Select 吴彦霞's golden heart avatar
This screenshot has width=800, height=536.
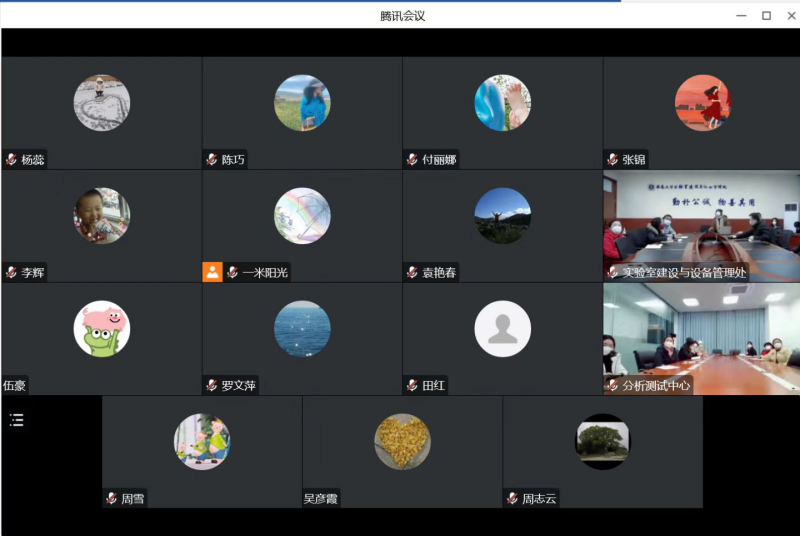(x=403, y=442)
